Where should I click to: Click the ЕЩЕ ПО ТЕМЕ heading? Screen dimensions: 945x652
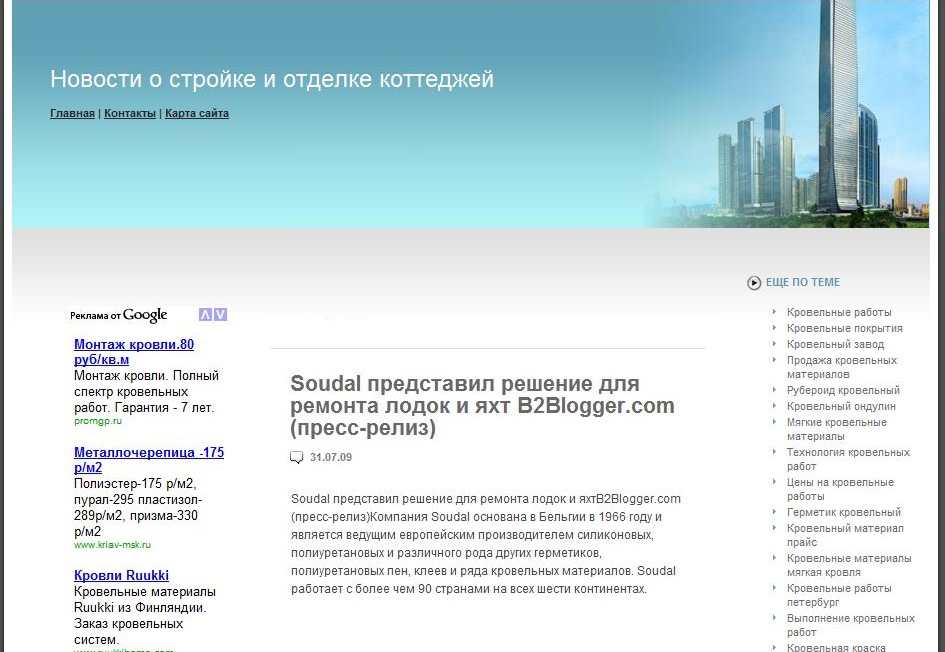803,282
